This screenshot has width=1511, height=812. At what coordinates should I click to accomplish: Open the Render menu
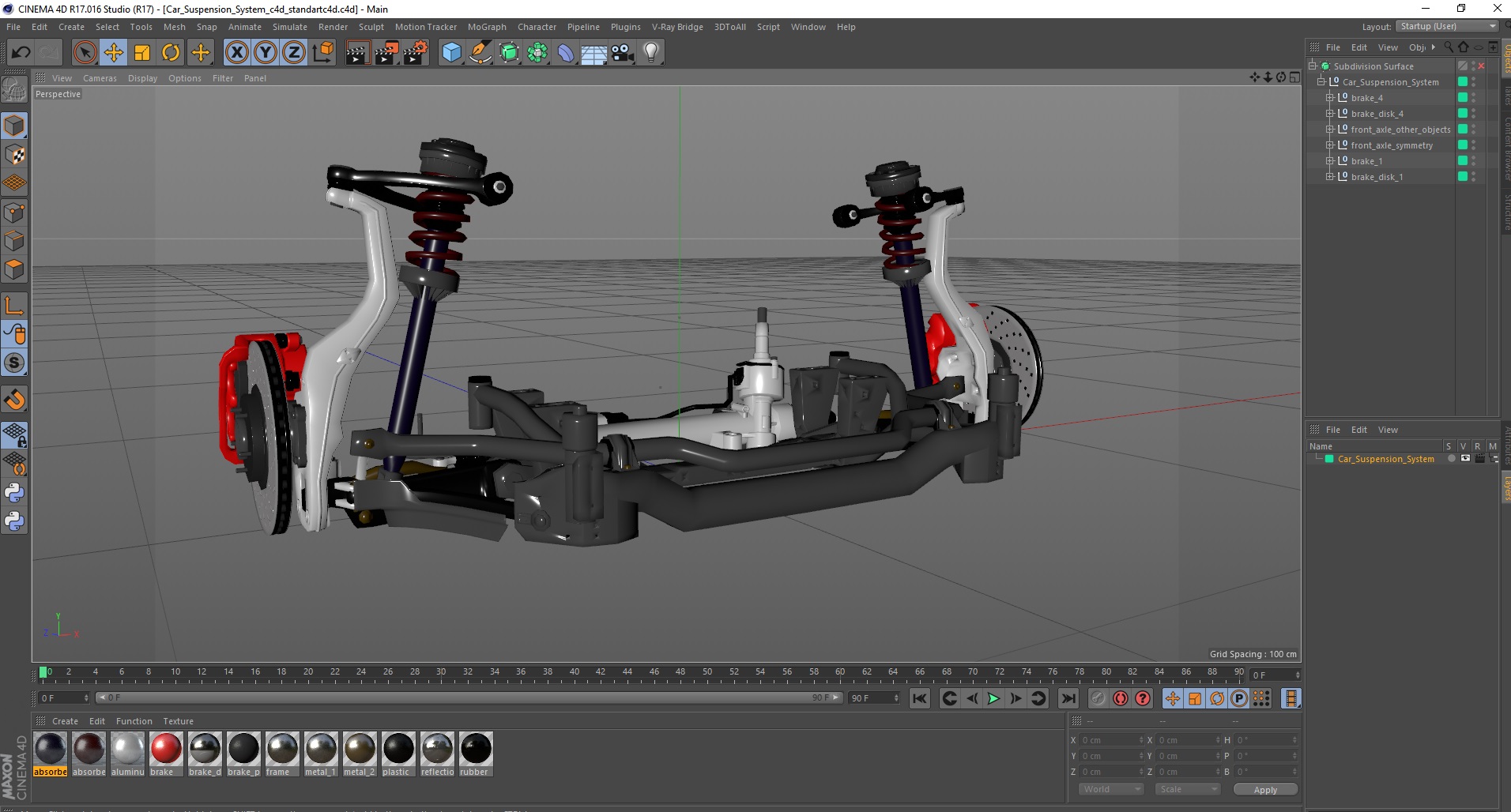(333, 27)
